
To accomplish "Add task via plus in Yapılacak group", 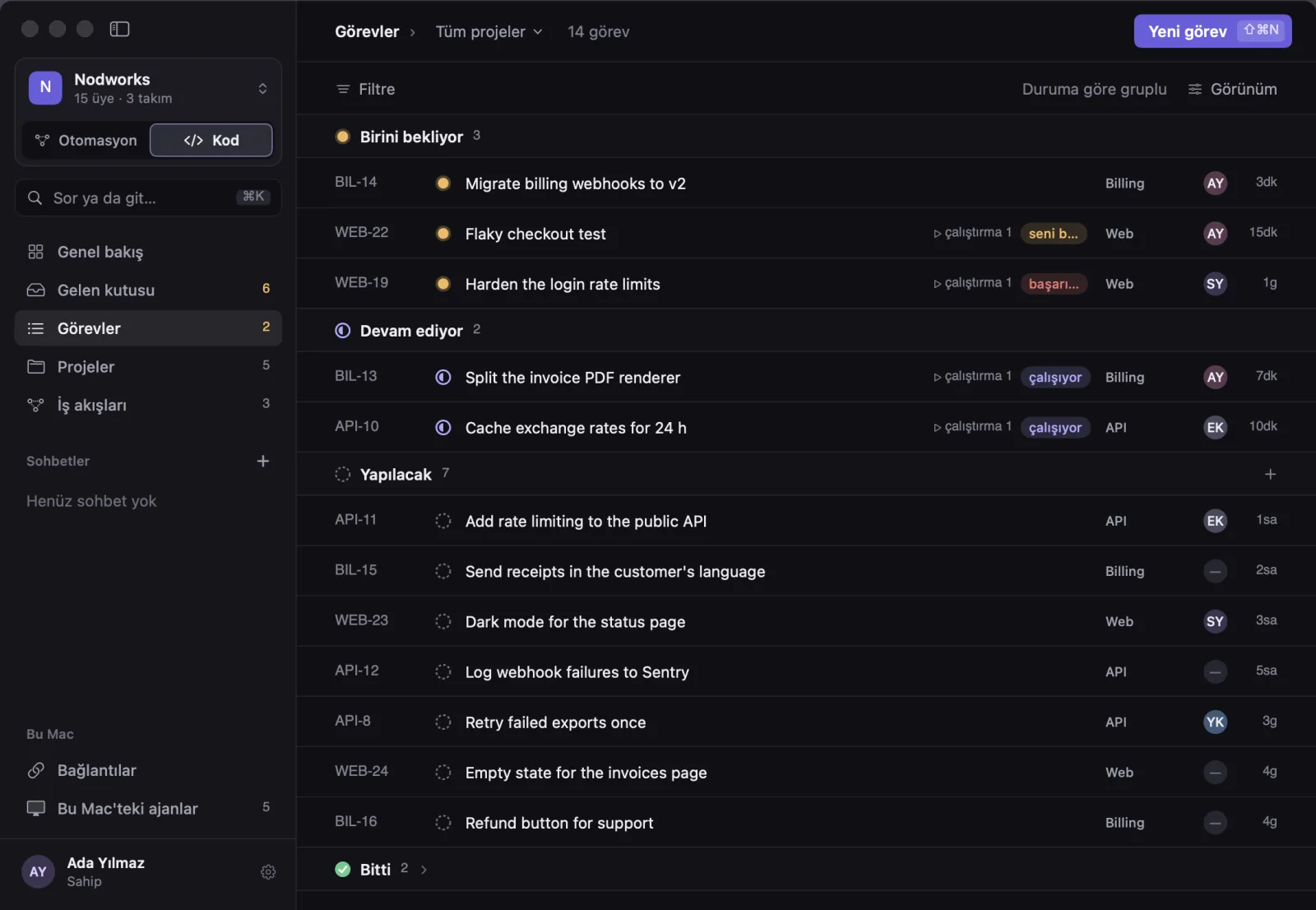I will [1270, 474].
